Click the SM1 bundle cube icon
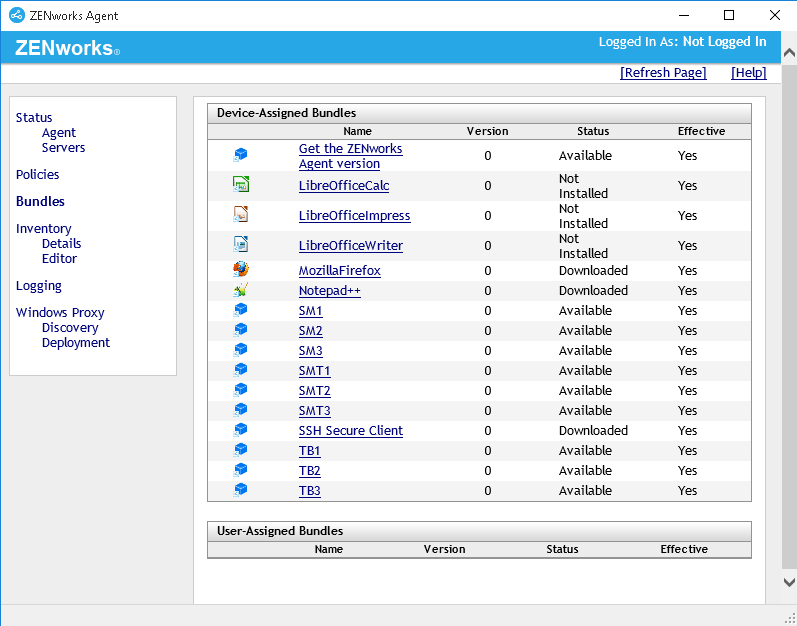 point(240,310)
